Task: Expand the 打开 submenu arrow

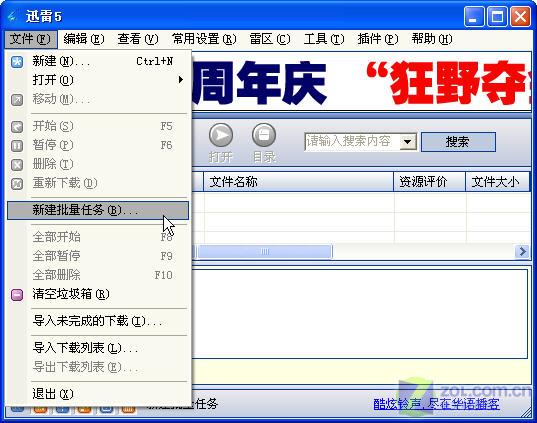Action: pos(181,80)
